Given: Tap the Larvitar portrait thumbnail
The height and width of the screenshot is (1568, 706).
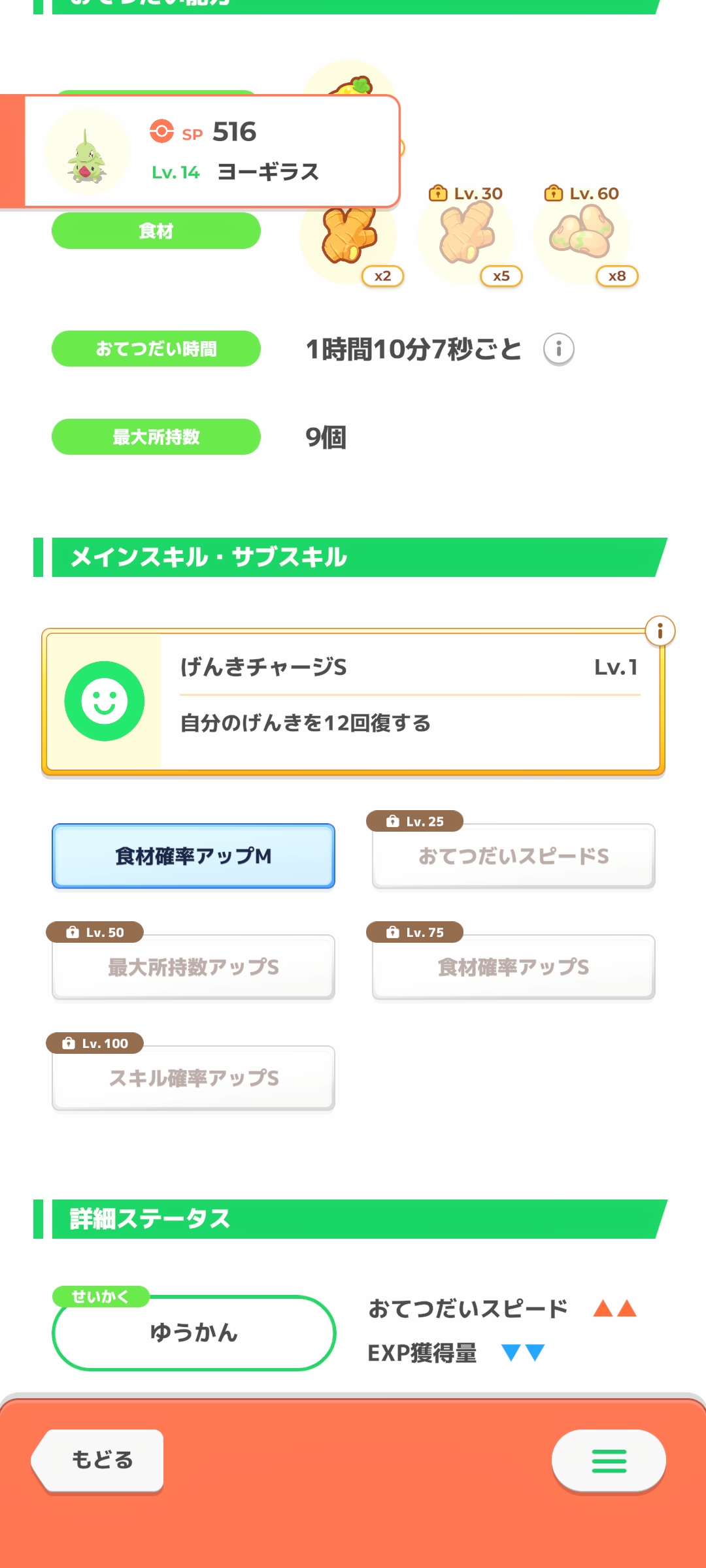Looking at the screenshot, I should (x=87, y=152).
